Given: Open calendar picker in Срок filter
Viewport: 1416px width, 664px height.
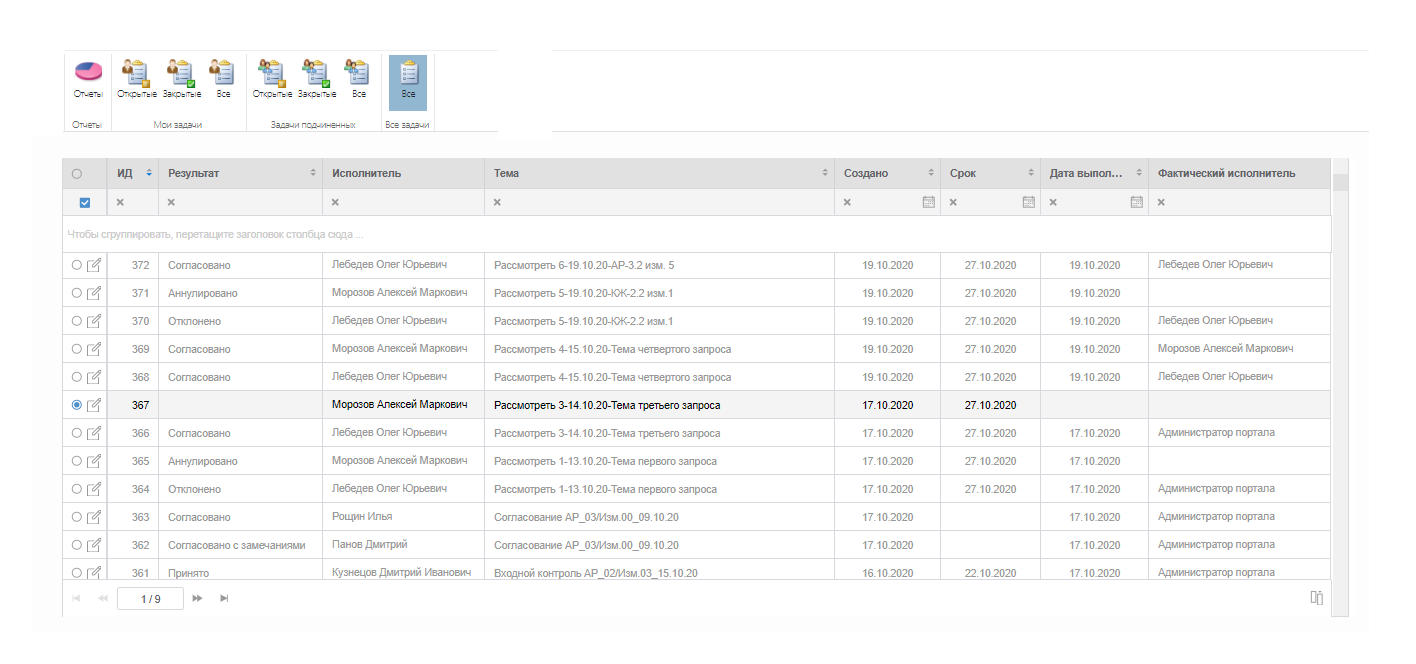Looking at the screenshot, I should pos(1028,202).
